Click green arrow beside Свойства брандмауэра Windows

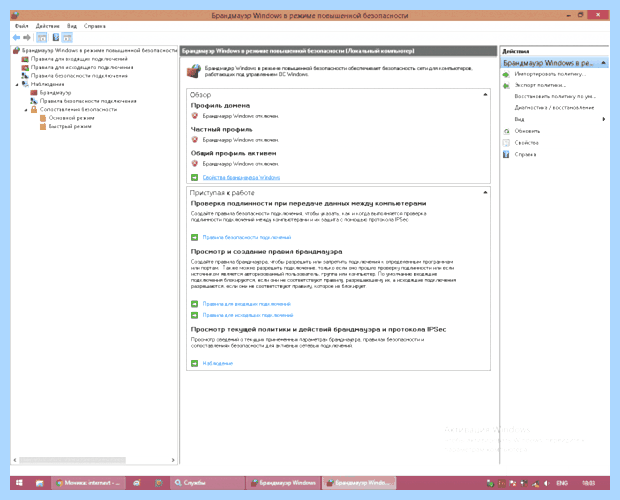pos(194,177)
